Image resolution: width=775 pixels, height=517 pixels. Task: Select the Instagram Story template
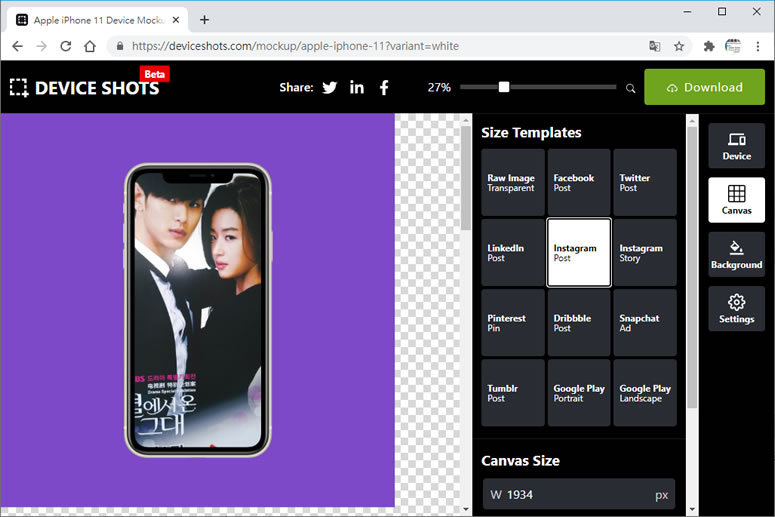(645, 253)
